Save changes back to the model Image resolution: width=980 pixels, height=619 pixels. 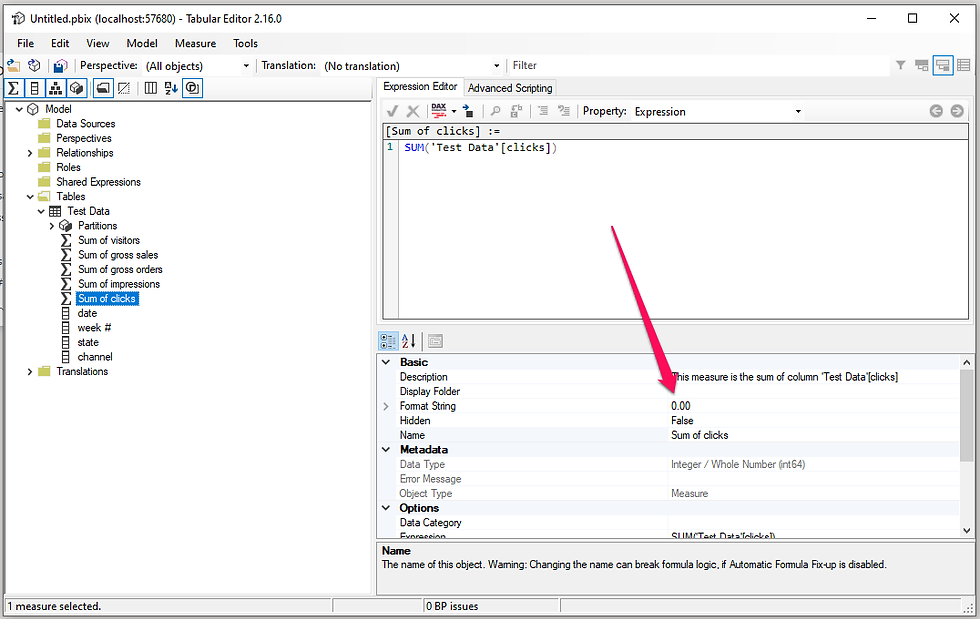coord(60,66)
